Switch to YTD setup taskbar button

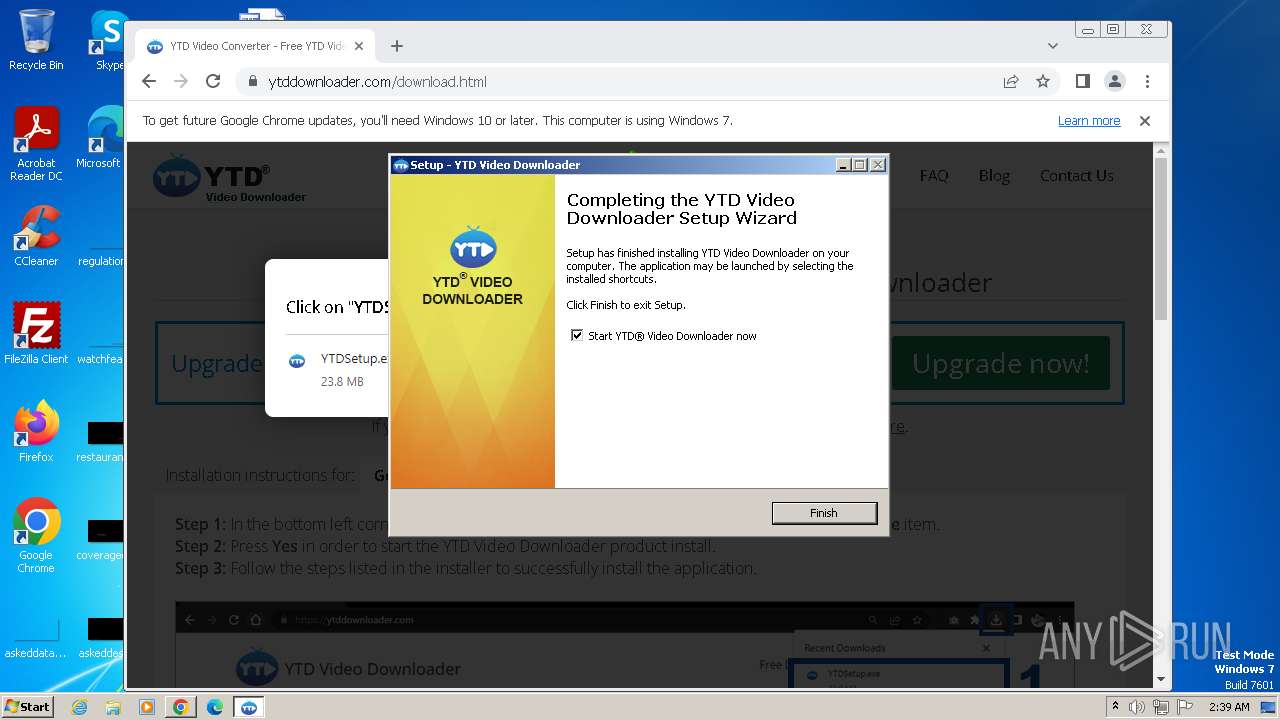(x=249, y=707)
